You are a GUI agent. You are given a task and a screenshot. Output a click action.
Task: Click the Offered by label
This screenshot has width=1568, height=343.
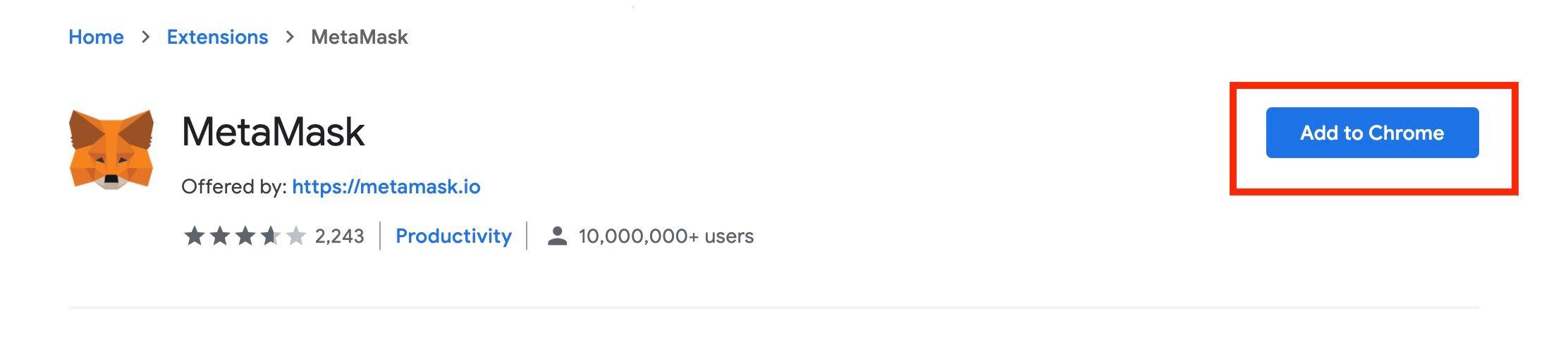click(234, 186)
